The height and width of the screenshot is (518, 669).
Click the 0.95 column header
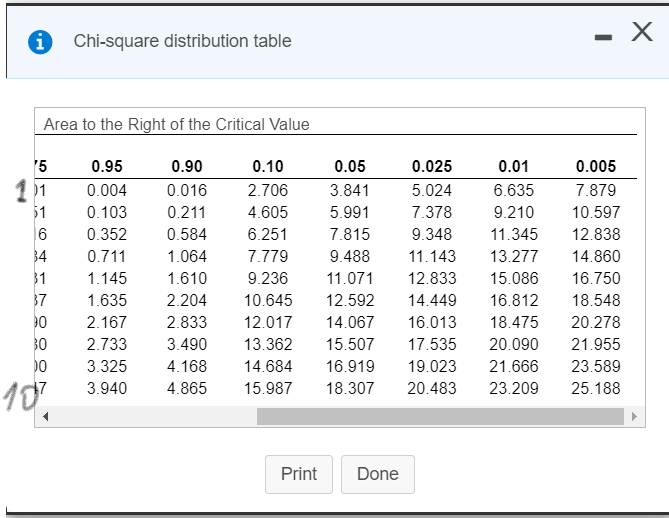point(107,166)
